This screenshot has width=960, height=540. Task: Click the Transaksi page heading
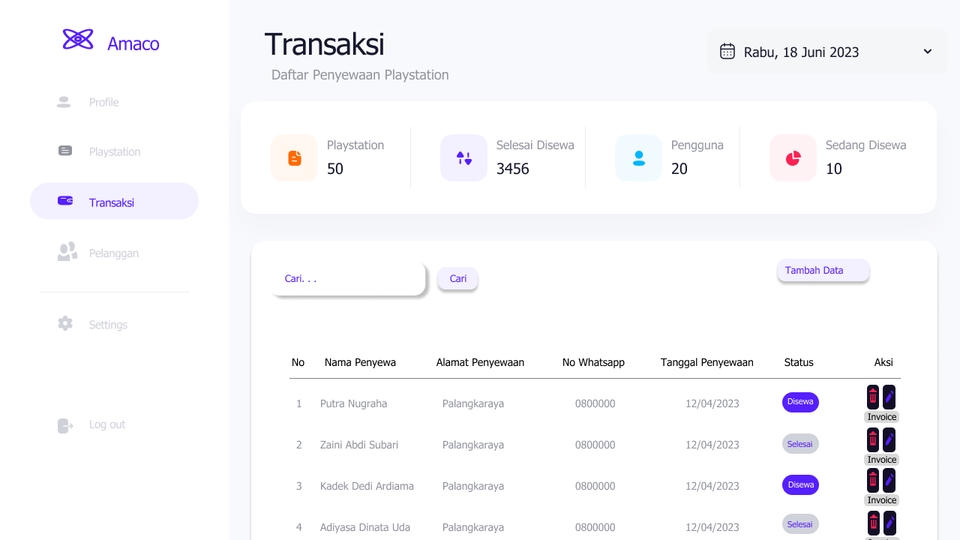[324, 44]
